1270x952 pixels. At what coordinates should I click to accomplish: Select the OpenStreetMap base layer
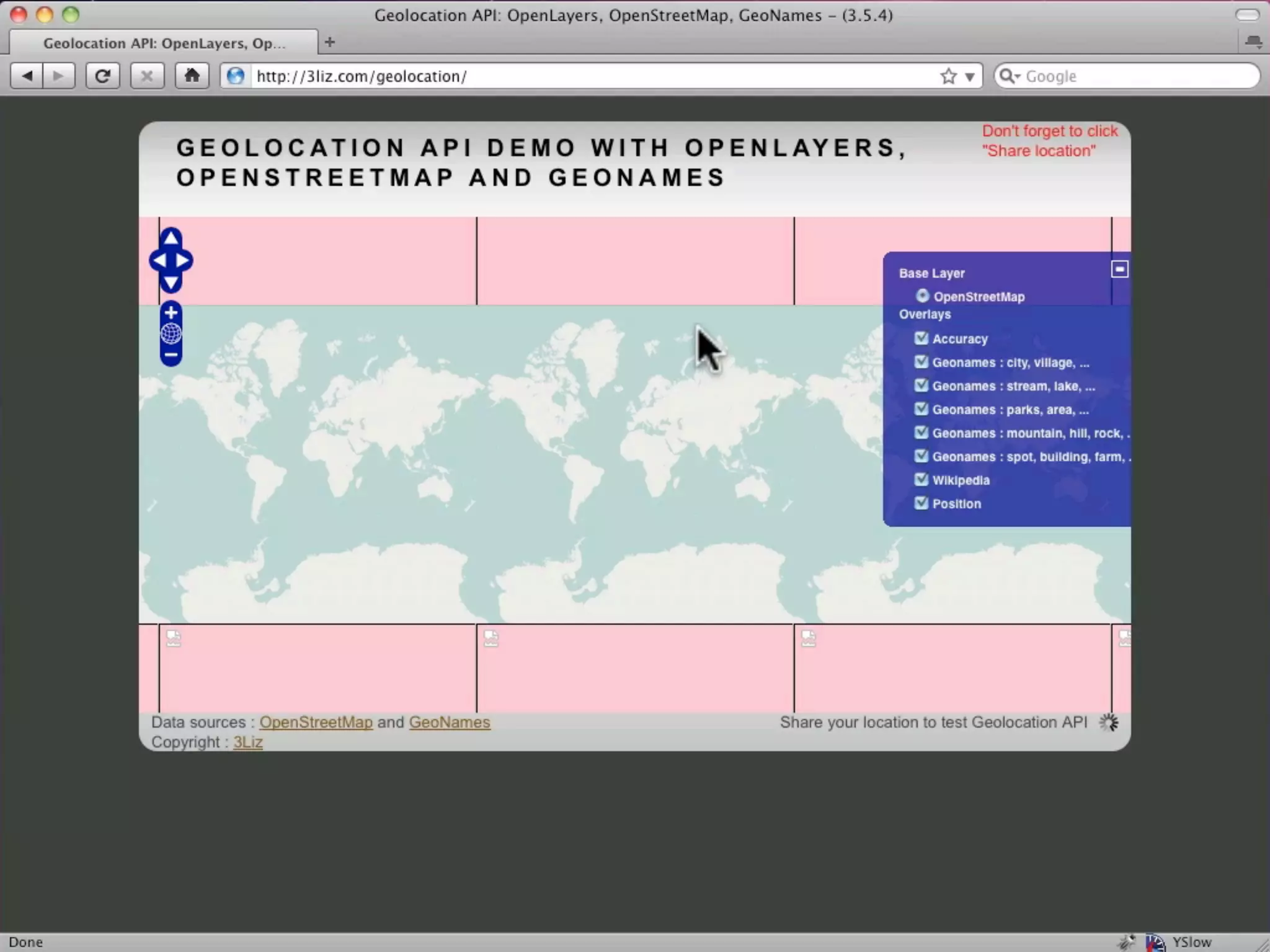coord(922,296)
